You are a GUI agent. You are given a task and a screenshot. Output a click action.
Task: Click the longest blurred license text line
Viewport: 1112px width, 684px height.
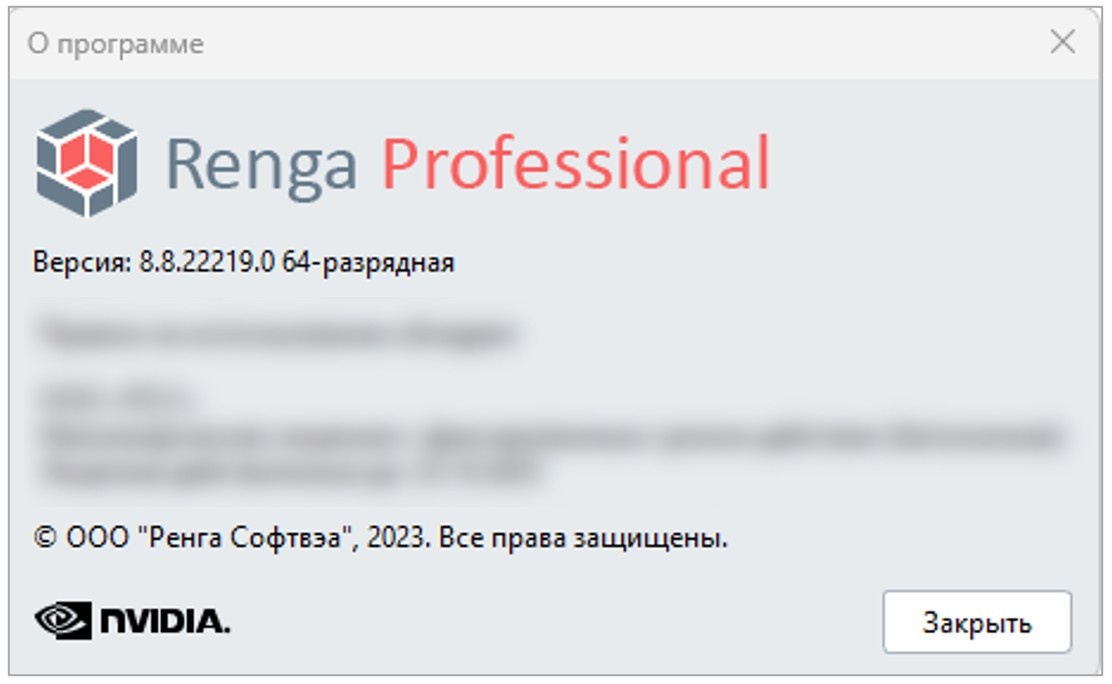[552, 435]
